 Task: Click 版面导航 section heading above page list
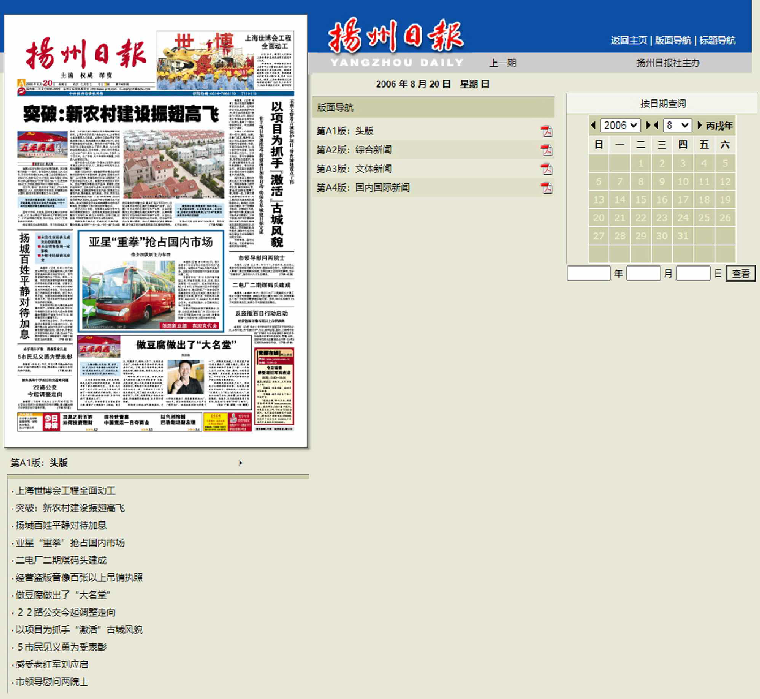pos(335,108)
